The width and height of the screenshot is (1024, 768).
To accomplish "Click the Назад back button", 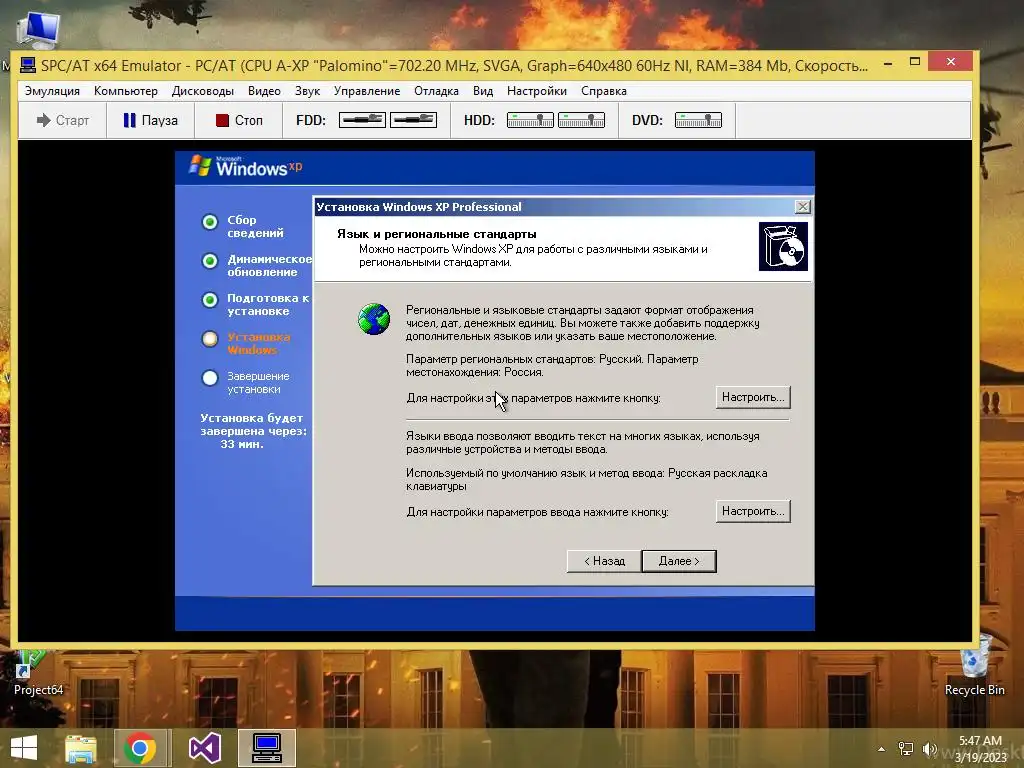I will click(x=604, y=561).
